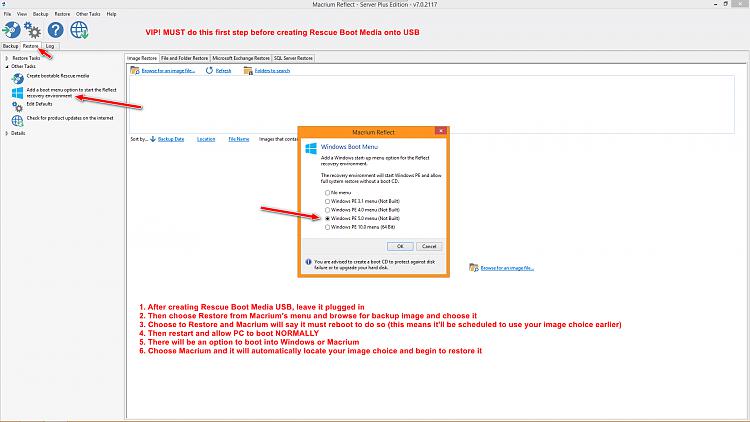Select Windows PE 3.1 menu option

[x=328, y=201]
